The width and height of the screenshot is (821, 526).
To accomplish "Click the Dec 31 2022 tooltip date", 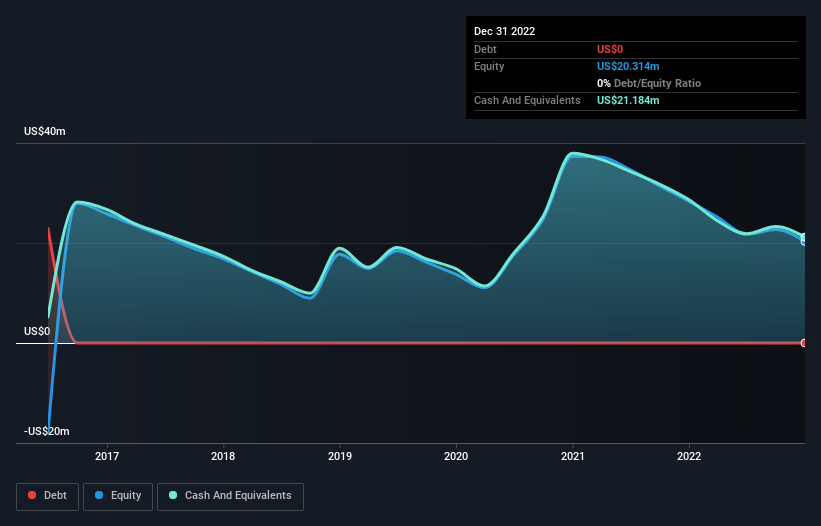I will pos(505,31).
